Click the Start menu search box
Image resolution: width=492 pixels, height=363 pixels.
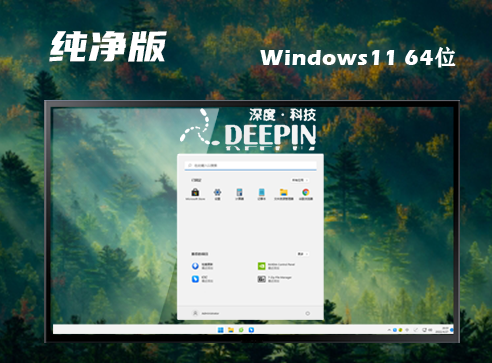250,165
